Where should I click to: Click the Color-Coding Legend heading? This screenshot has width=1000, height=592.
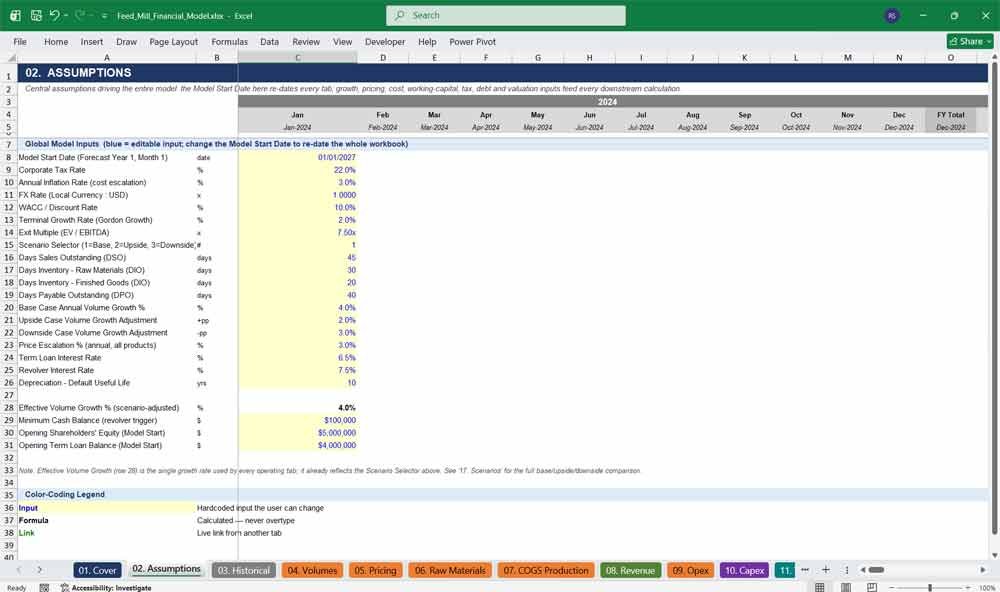click(x=64, y=494)
